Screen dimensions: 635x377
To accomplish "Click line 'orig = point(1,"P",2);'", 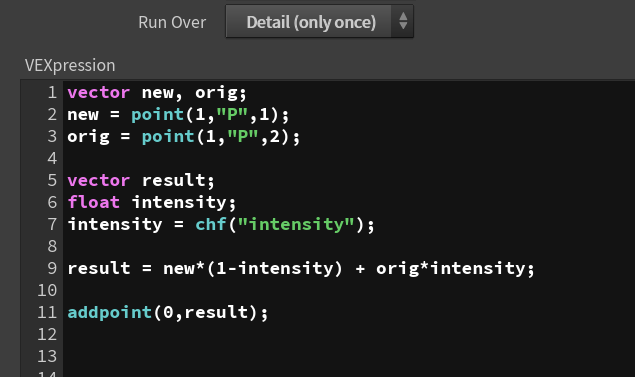I will [183, 136].
